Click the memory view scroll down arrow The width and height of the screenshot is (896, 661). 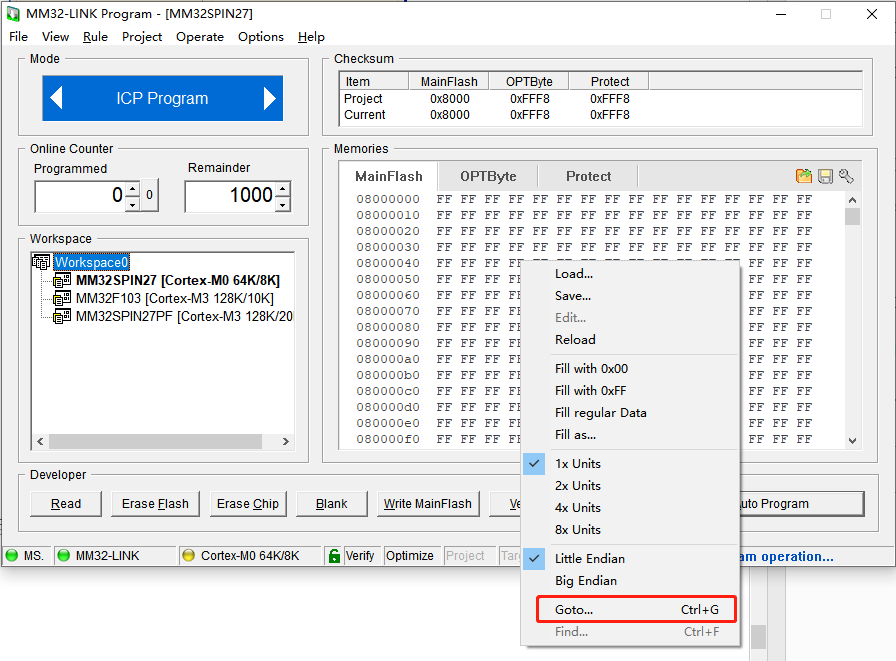click(852, 440)
